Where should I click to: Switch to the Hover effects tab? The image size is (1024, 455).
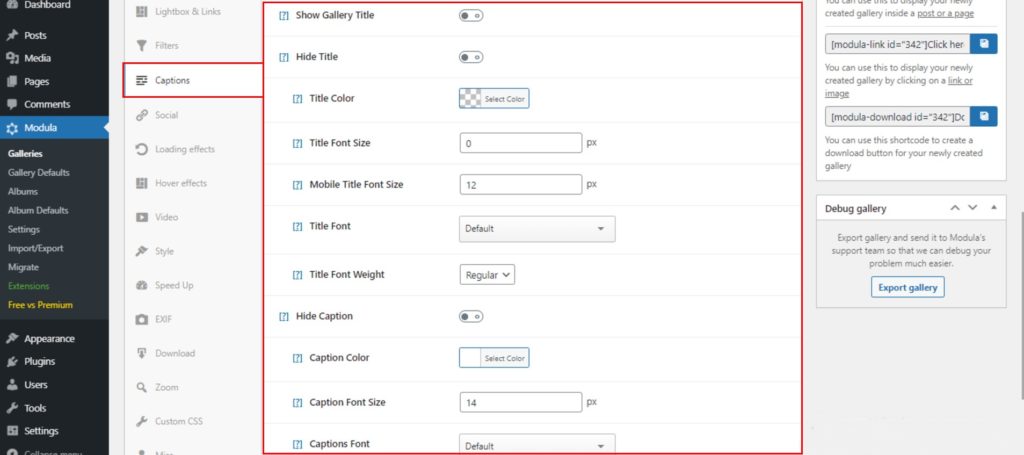[x=180, y=183]
